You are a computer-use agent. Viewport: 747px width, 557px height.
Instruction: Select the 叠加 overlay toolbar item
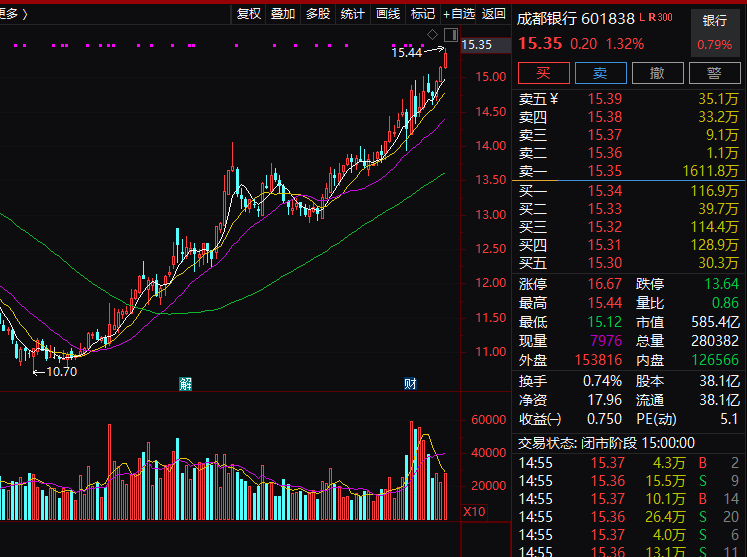pyautogui.click(x=283, y=14)
